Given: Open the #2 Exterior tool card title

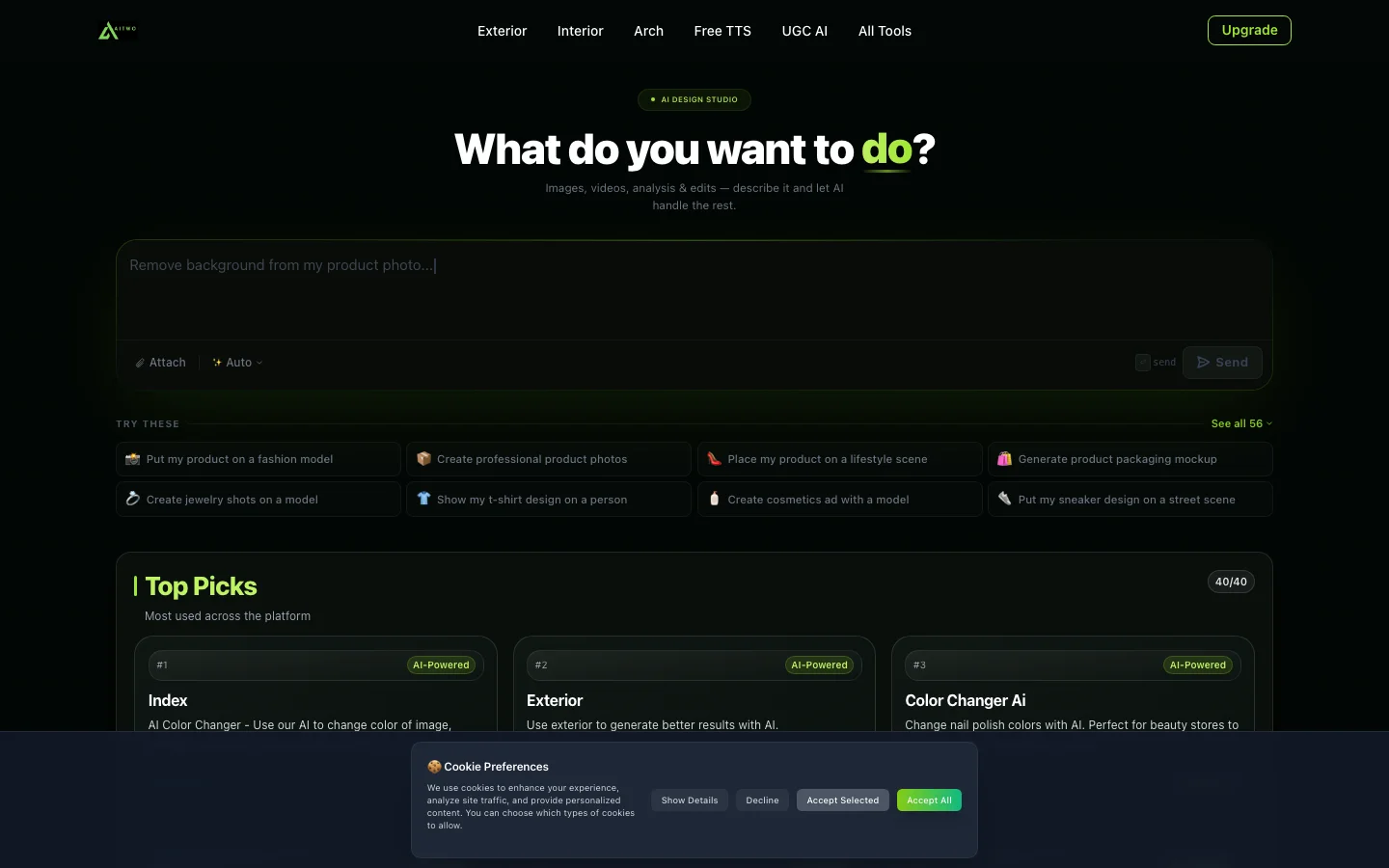Looking at the screenshot, I should coord(555,700).
